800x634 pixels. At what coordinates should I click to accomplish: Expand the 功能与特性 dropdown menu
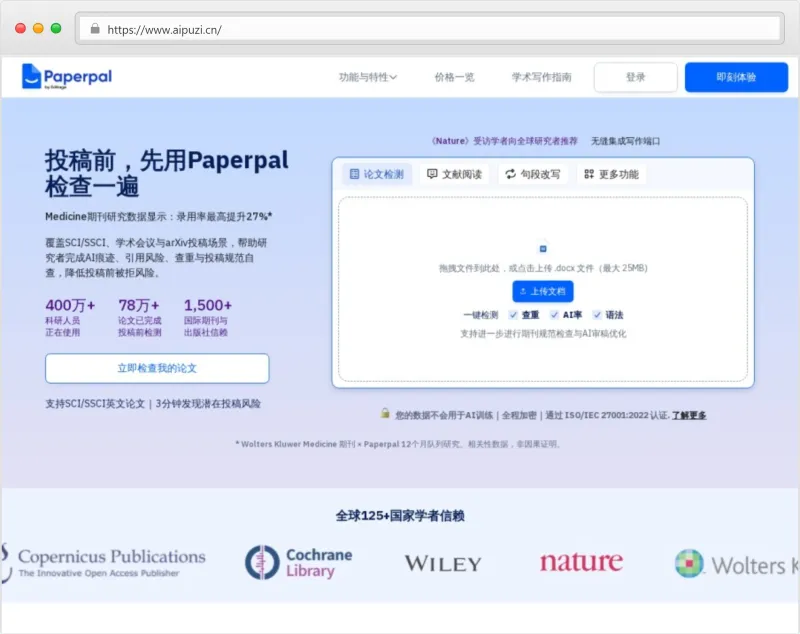pos(368,77)
